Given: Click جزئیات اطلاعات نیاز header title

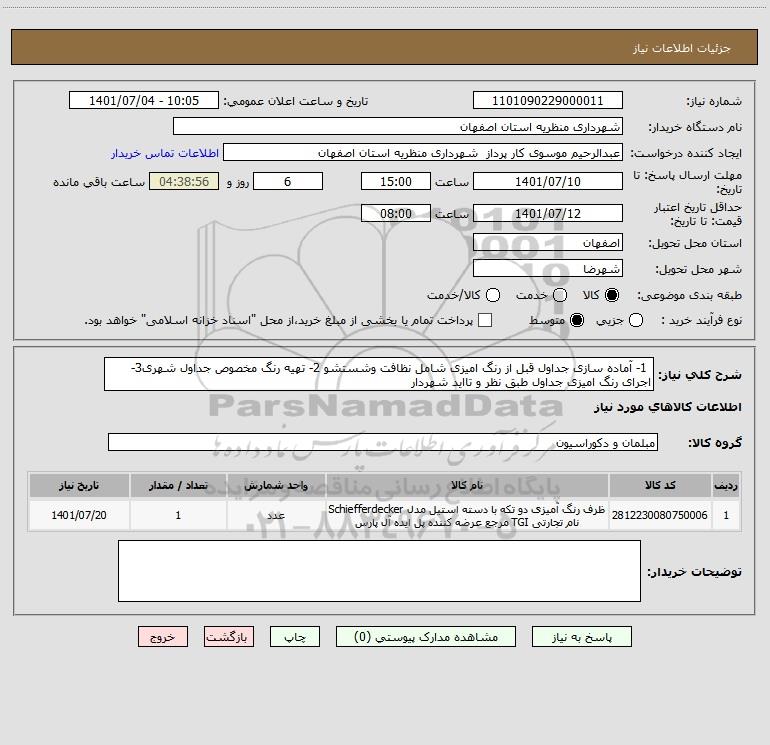Looking at the screenshot, I should 682,48.
